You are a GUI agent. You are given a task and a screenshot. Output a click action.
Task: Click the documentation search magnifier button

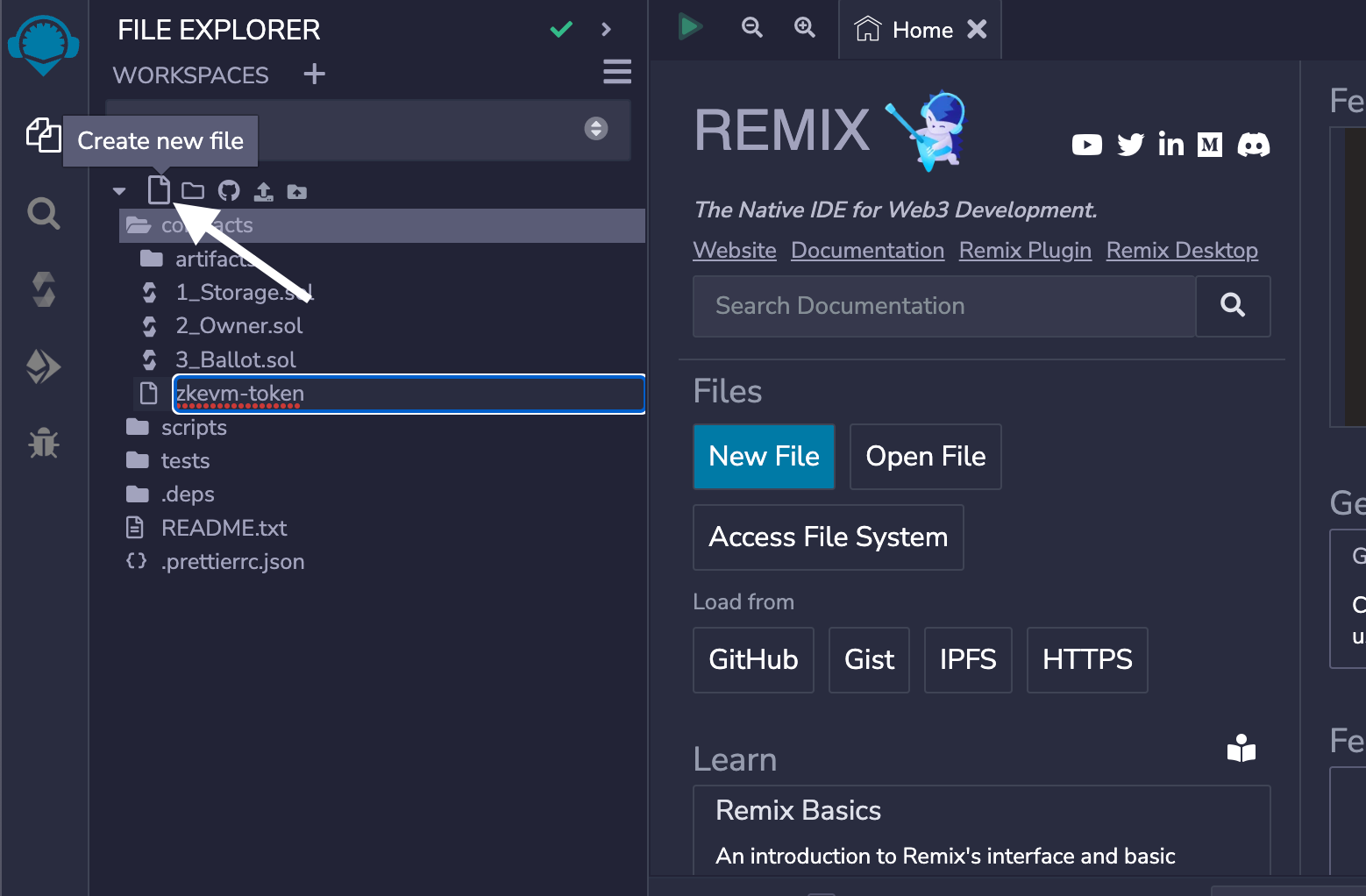point(1233,306)
